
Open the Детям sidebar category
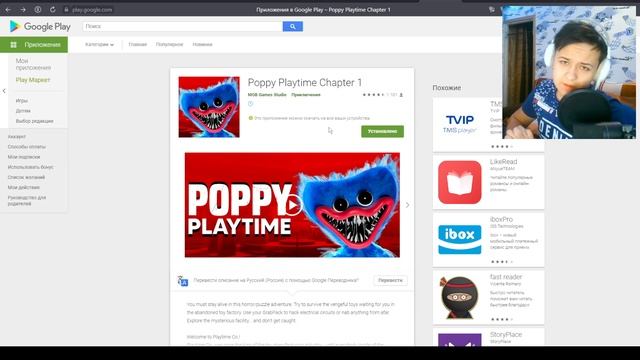[23, 111]
